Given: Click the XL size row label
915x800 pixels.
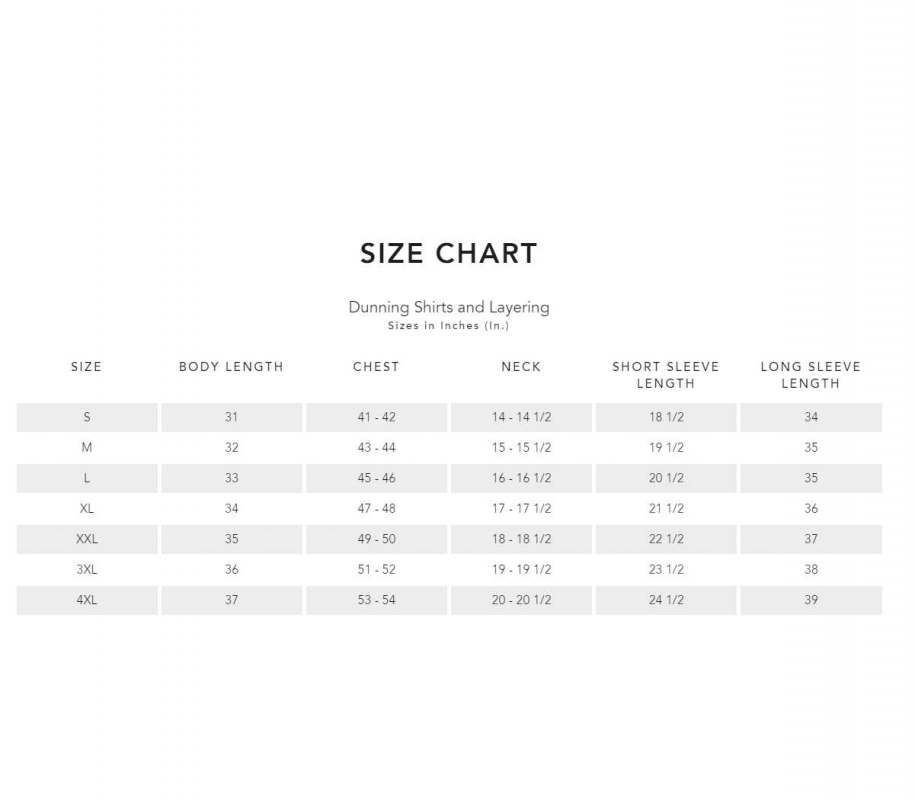Looking at the screenshot, I should (x=87, y=509).
